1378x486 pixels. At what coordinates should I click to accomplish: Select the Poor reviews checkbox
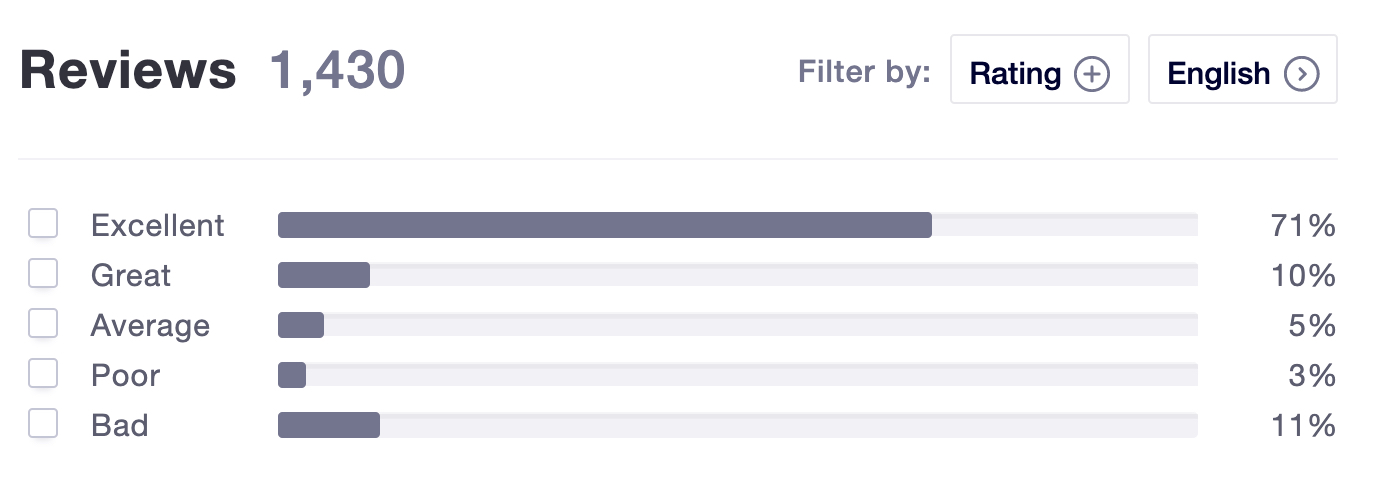pyautogui.click(x=43, y=374)
